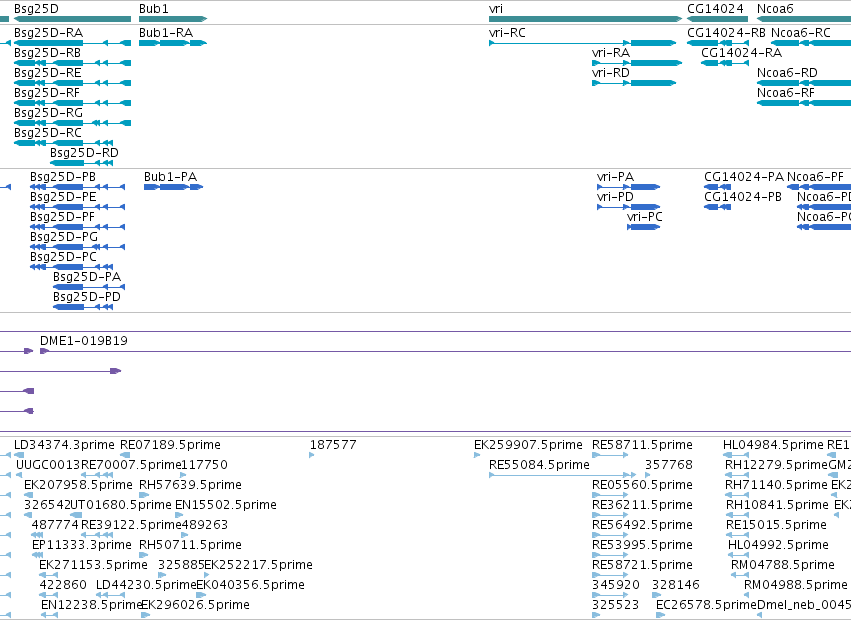Click the Bsg25D-RB transcript label
This screenshot has width=851, height=620.
click(48, 53)
